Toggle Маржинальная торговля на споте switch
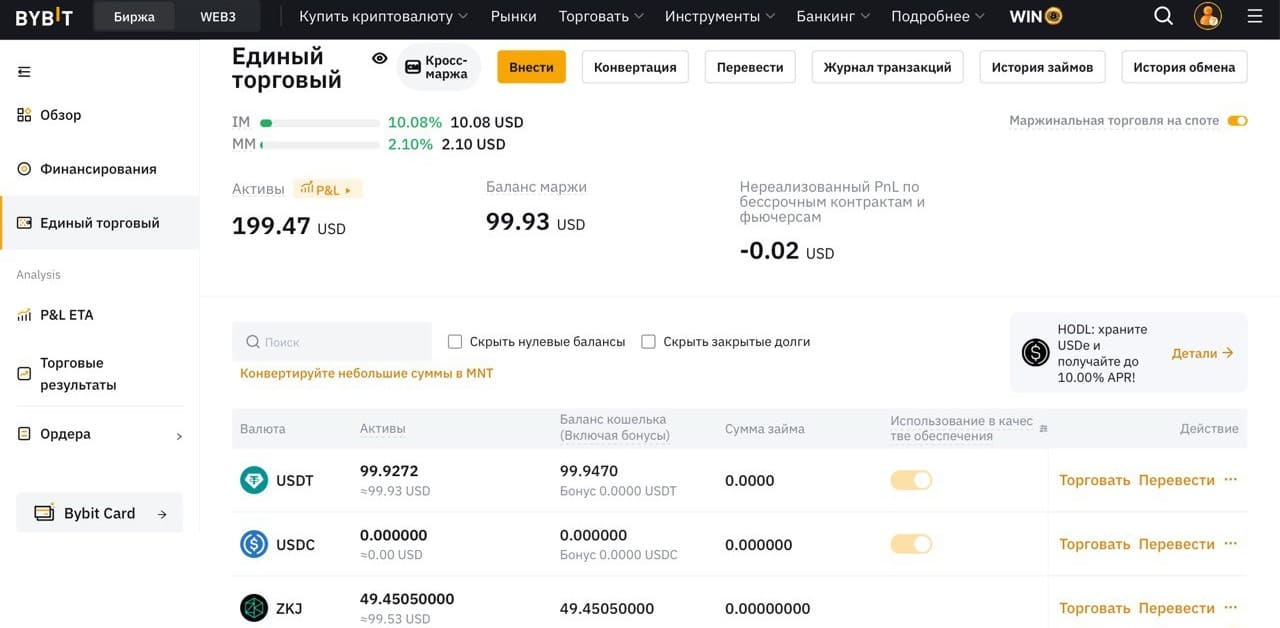Screen dimensions: 1280x628 point(1238,121)
